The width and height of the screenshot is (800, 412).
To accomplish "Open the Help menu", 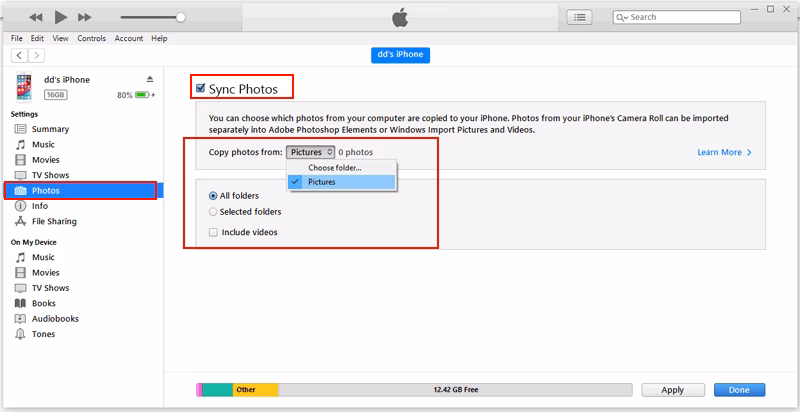I will click(x=159, y=38).
